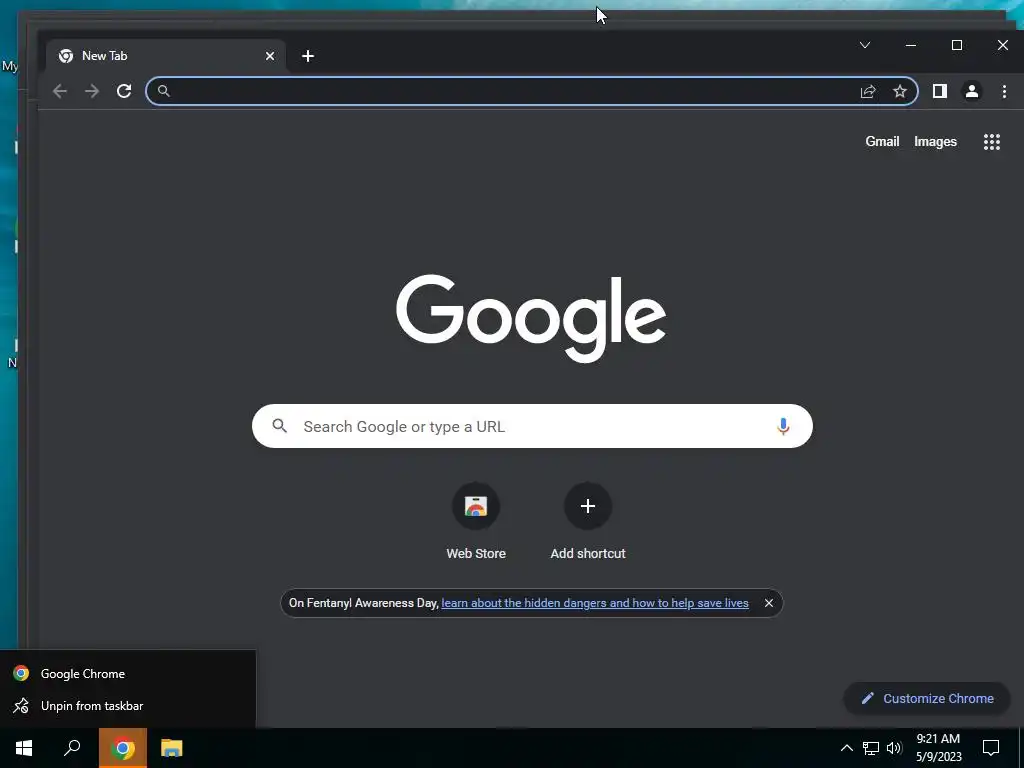The width and height of the screenshot is (1024, 768).
Task: Select Unpin from taskbar
Action: (128, 706)
